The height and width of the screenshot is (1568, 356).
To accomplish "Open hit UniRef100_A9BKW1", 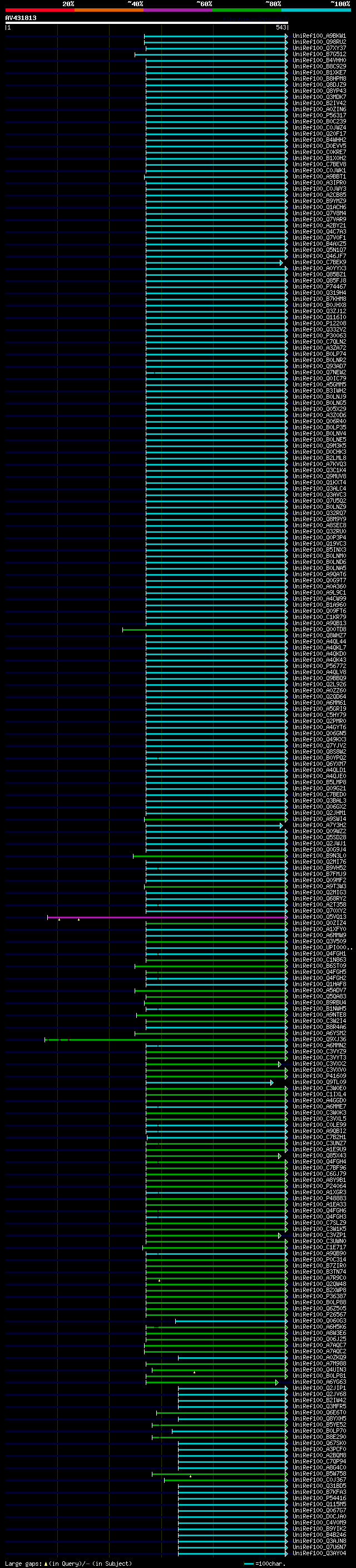I will pyautogui.click(x=319, y=36).
